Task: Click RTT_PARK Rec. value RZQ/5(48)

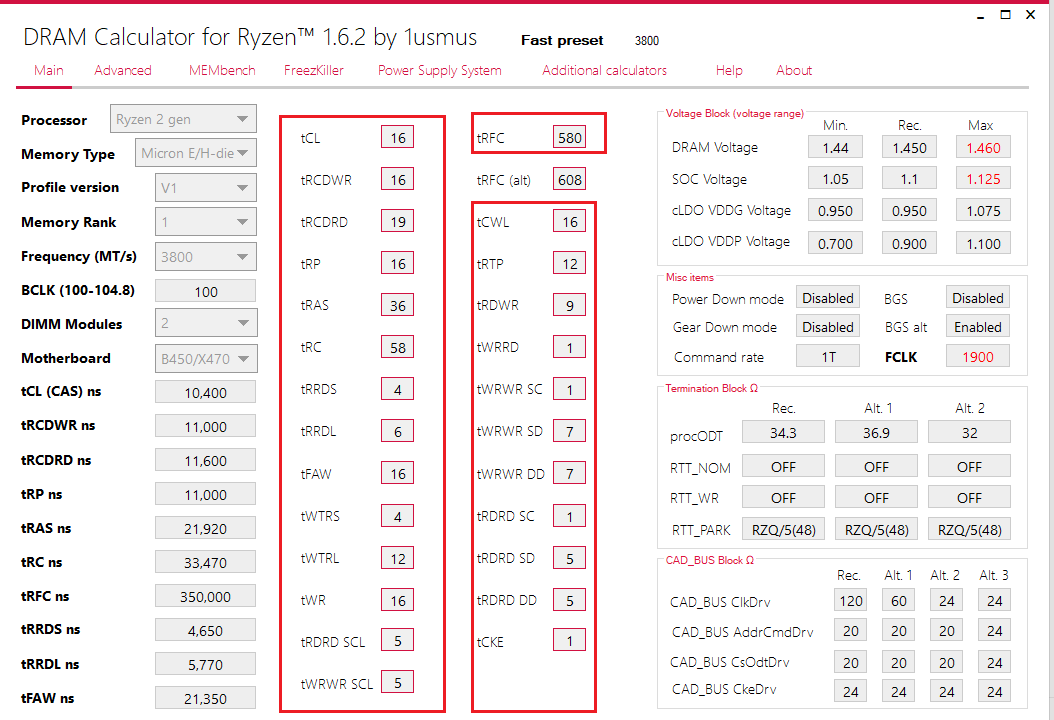Action: [783, 530]
